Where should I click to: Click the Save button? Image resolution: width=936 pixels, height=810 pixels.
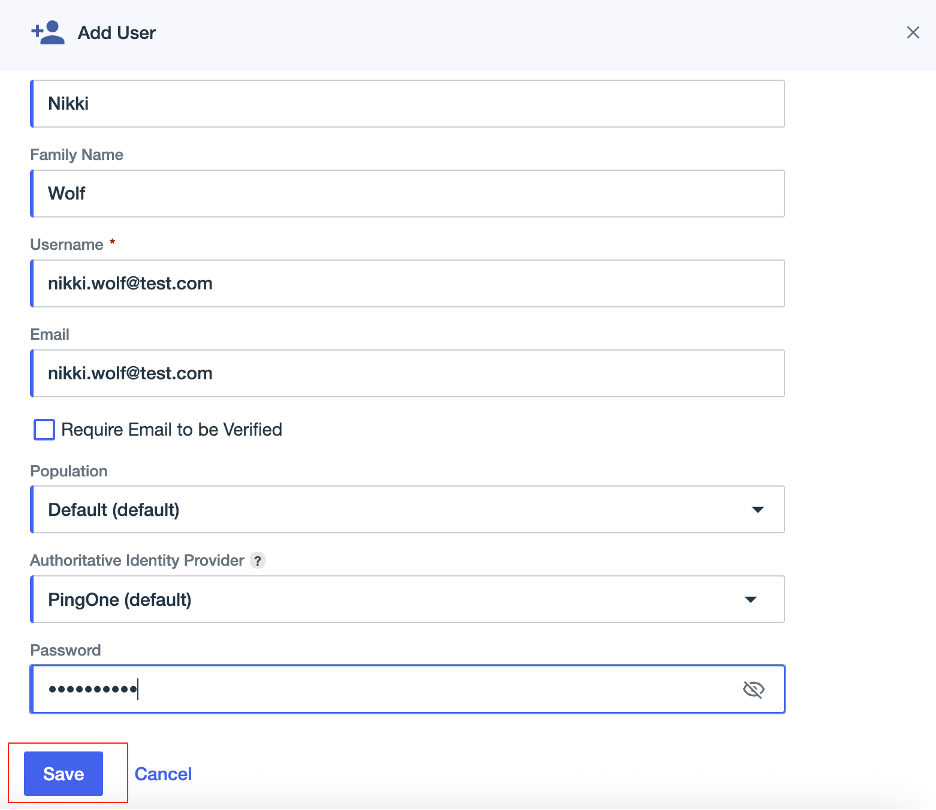coord(63,773)
